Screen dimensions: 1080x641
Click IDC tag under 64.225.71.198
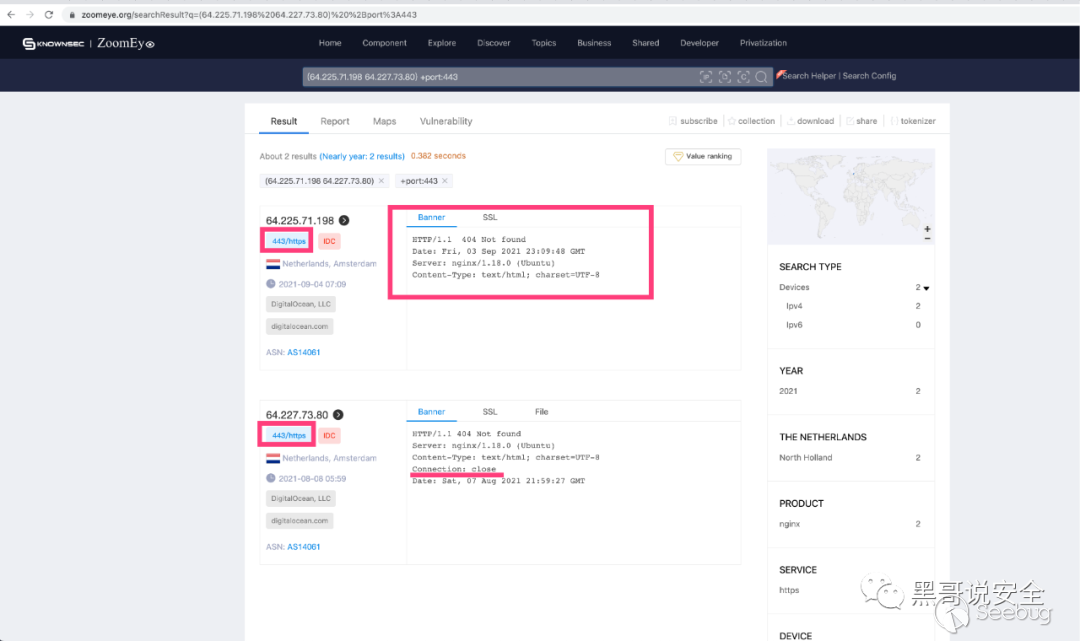pyautogui.click(x=329, y=241)
